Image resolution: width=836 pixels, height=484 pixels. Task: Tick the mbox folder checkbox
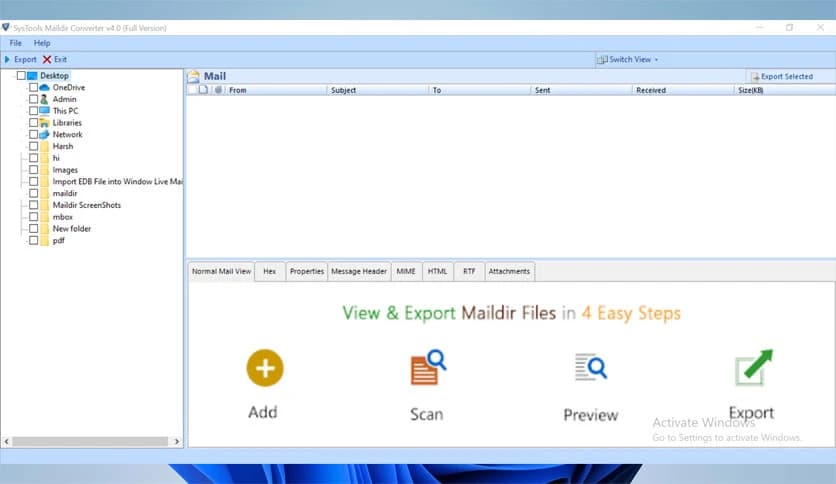[x=33, y=216]
